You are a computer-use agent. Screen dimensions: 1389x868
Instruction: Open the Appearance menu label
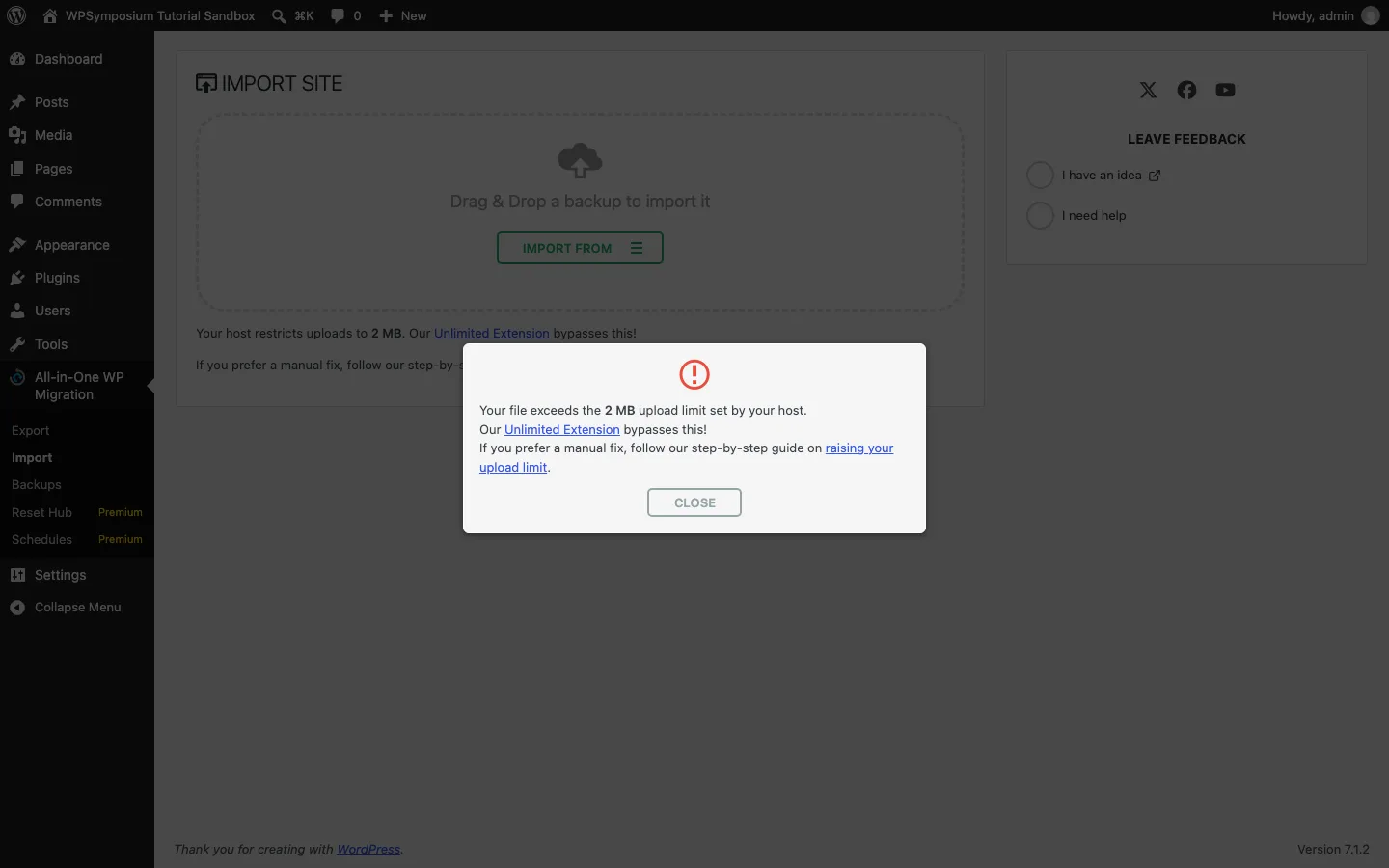point(72,245)
